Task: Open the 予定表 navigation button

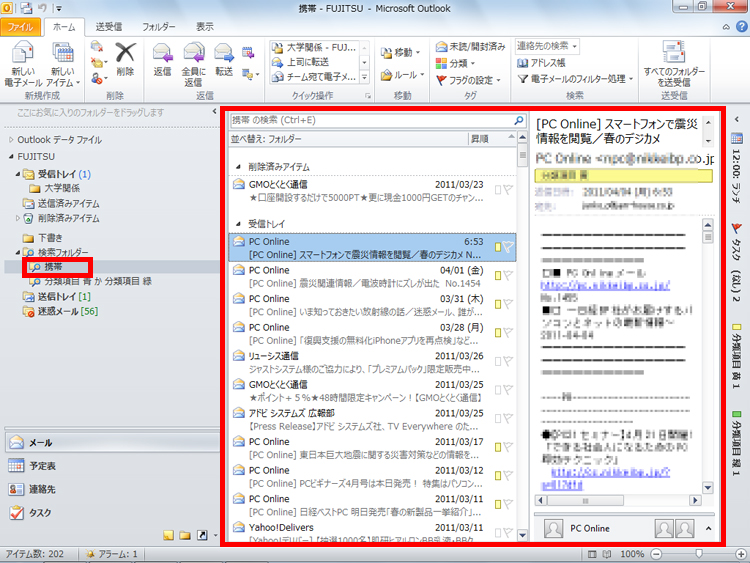Action: (112, 465)
